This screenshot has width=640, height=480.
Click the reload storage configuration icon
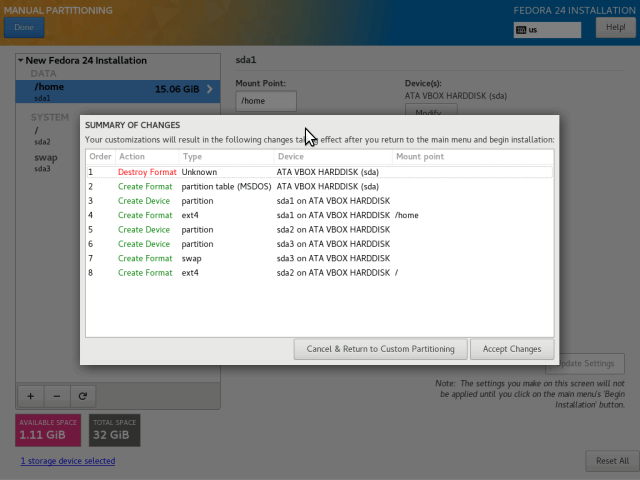(83, 396)
